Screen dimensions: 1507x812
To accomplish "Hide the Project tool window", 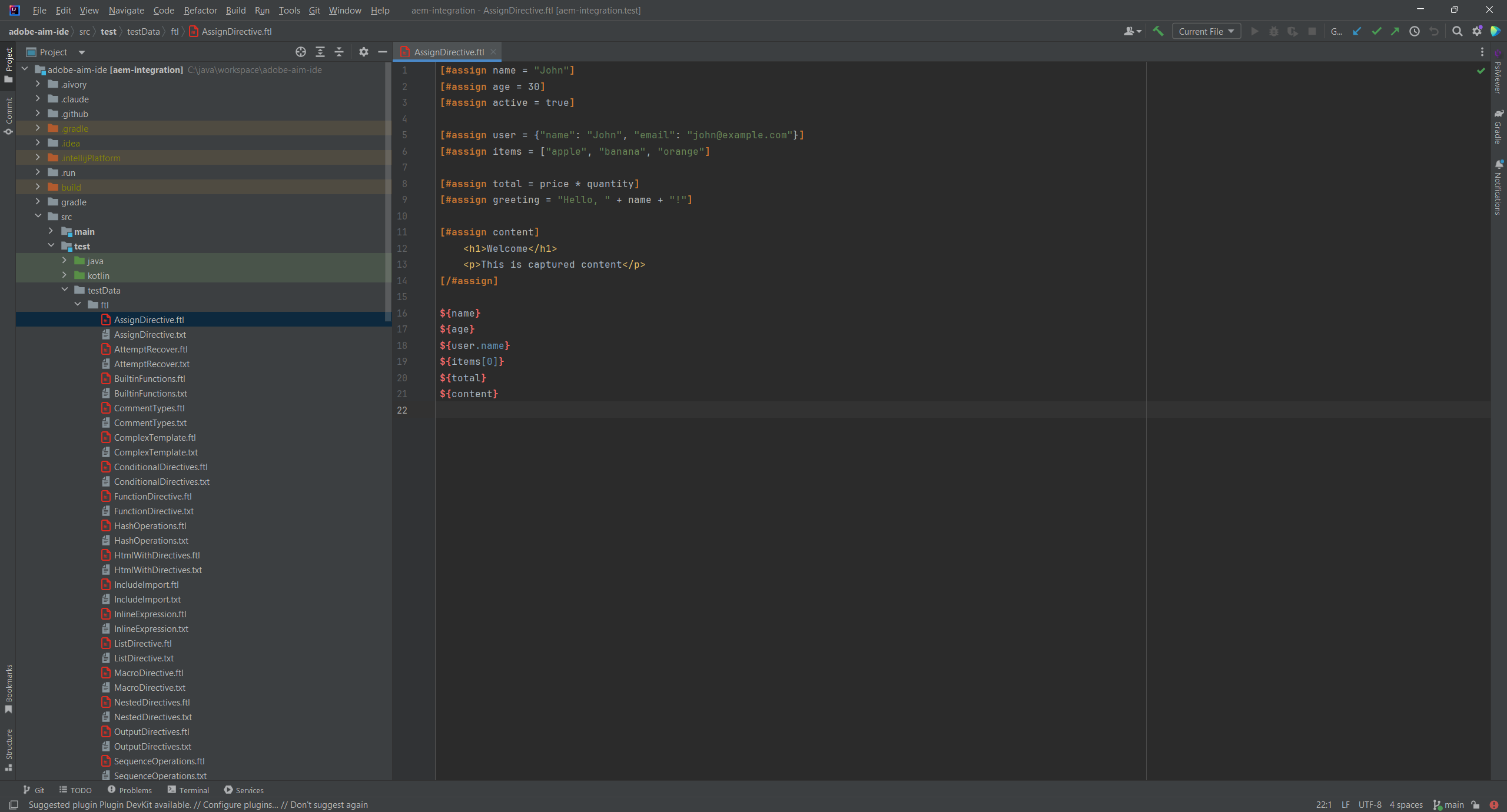I will (x=383, y=52).
